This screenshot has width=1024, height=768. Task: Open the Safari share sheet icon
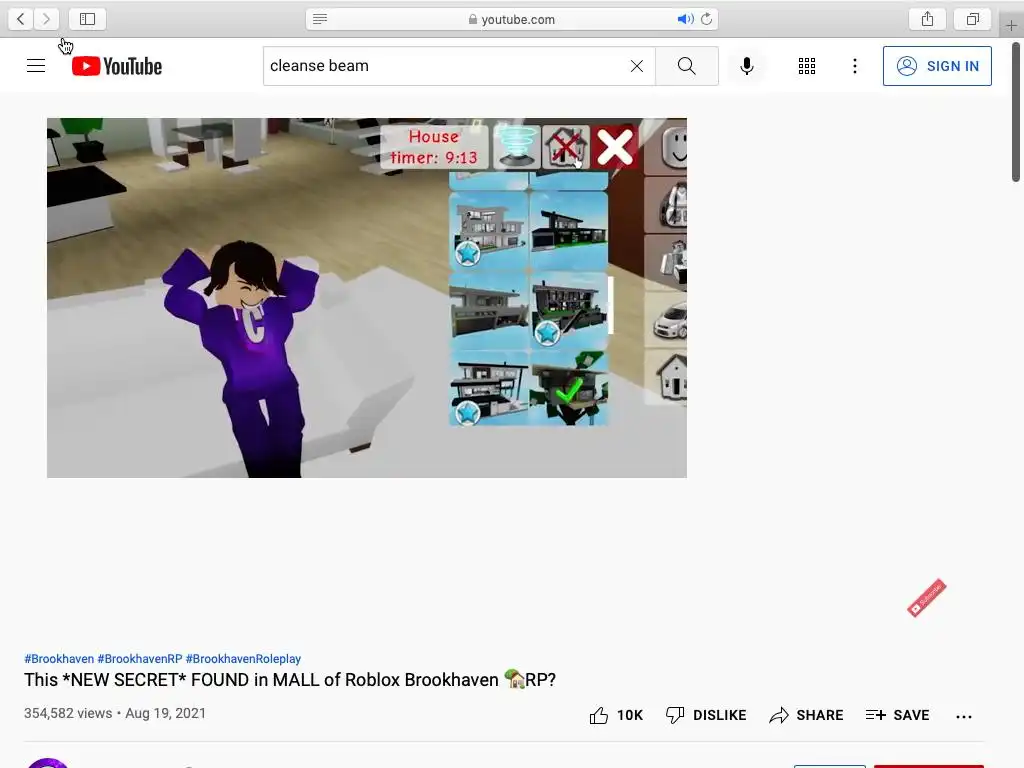[x=927, y=19]
